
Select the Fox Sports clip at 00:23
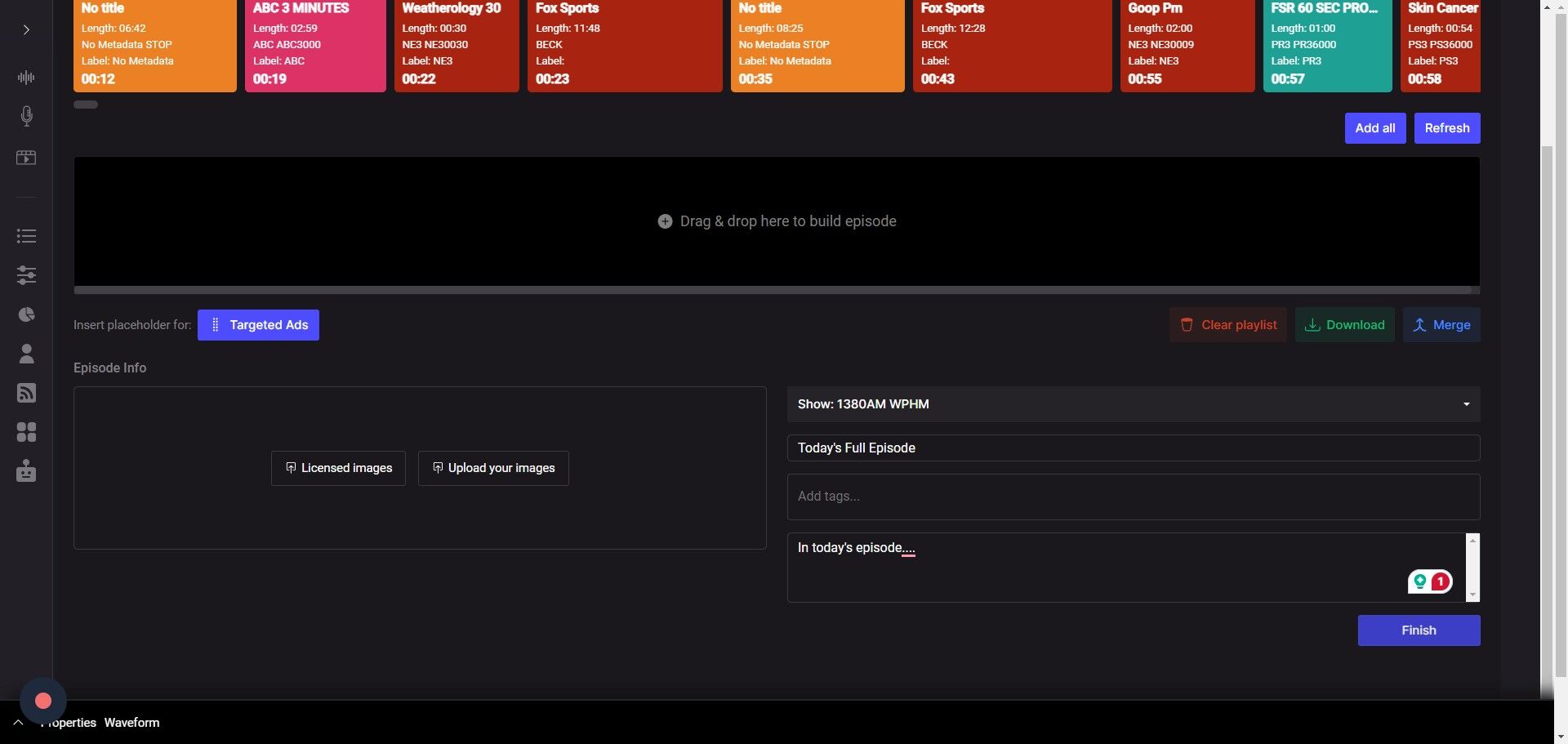pyautogui.click(x=625, y=45)
